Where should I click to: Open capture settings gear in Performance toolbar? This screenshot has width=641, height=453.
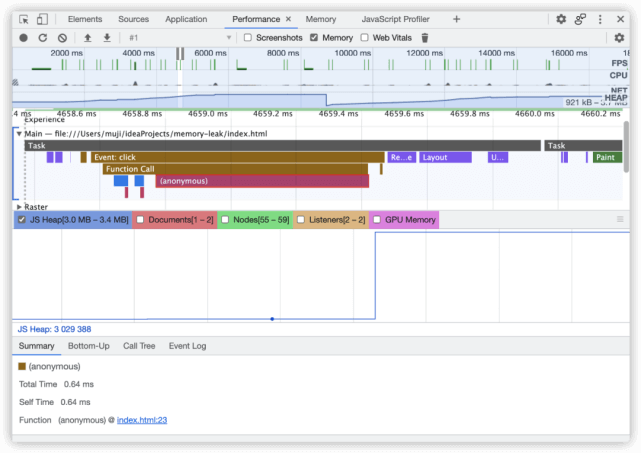(x=619, y=38)
